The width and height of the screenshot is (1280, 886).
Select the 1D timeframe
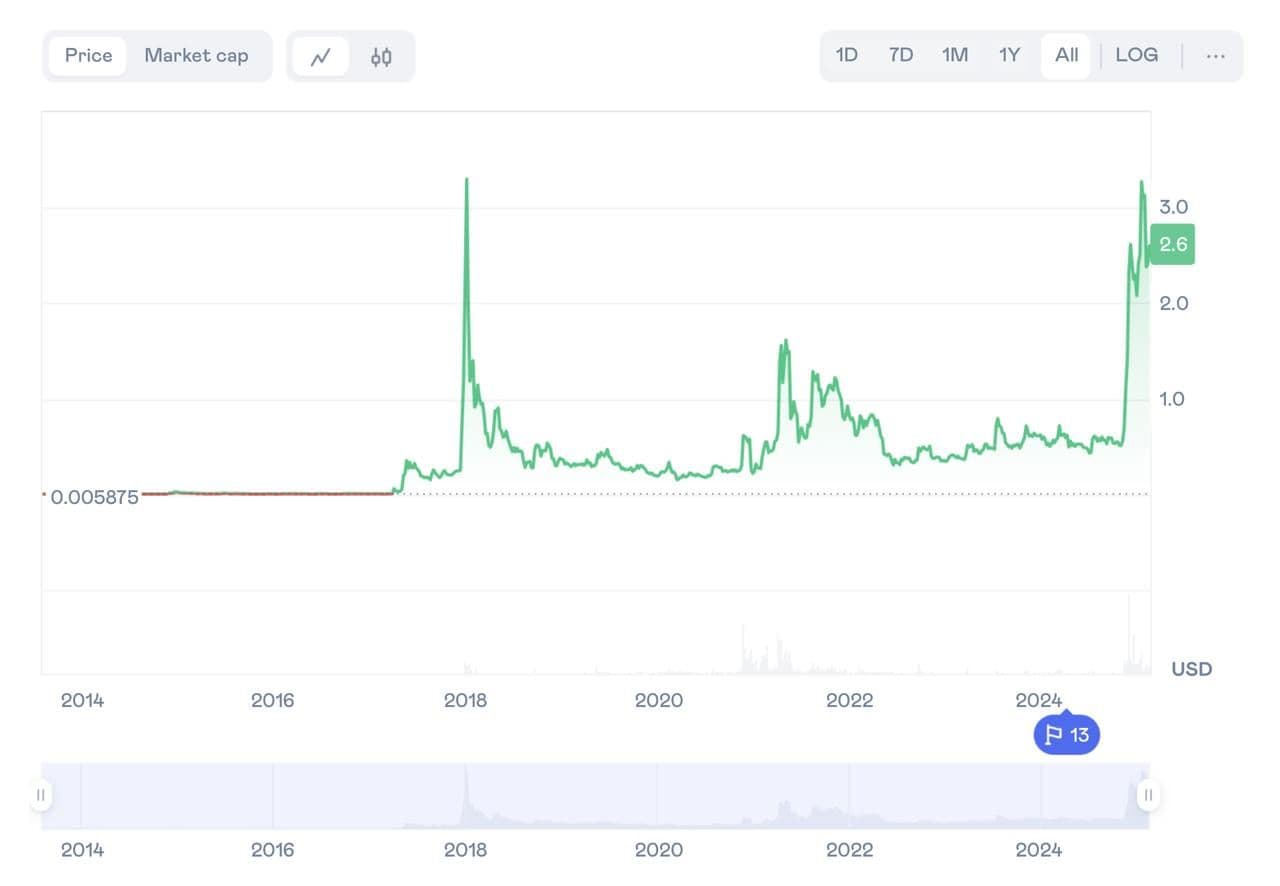tap(845, 55)
